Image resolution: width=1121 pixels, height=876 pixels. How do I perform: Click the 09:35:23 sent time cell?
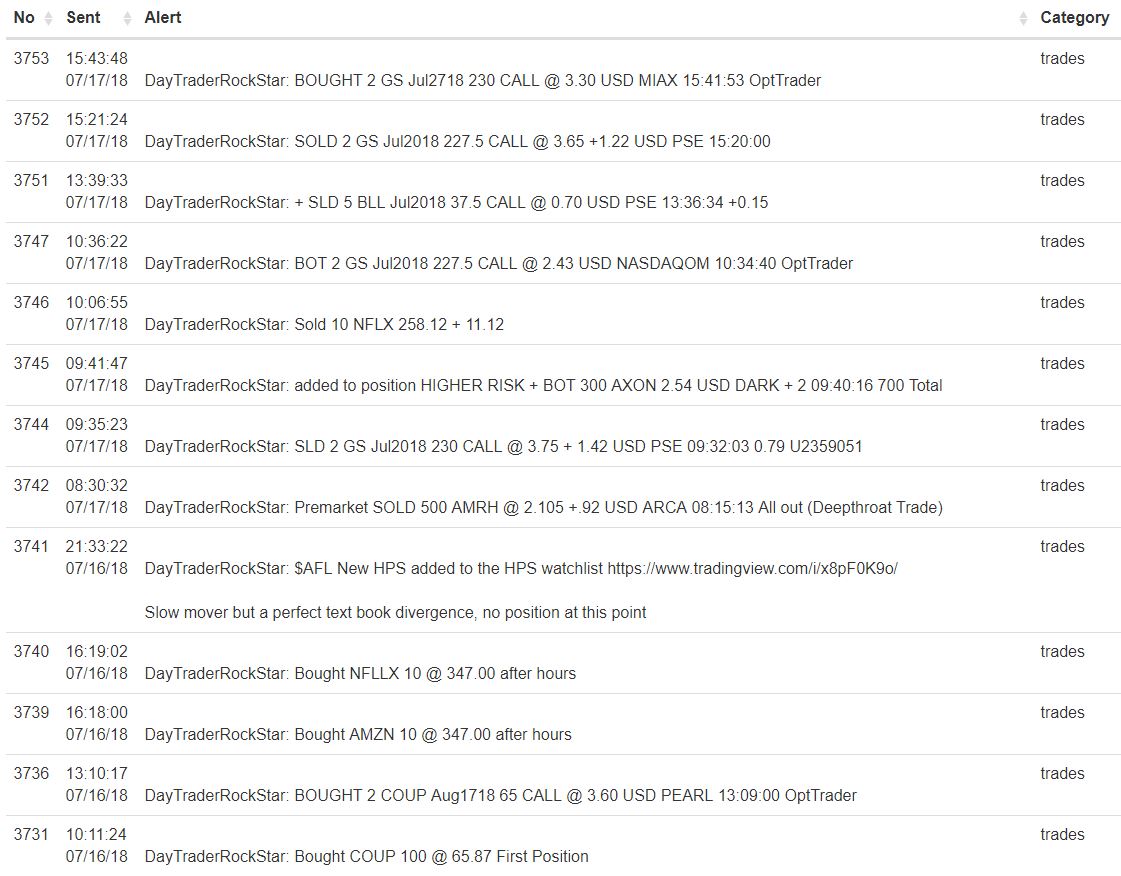pyautogui.click(x=97, y=425)
